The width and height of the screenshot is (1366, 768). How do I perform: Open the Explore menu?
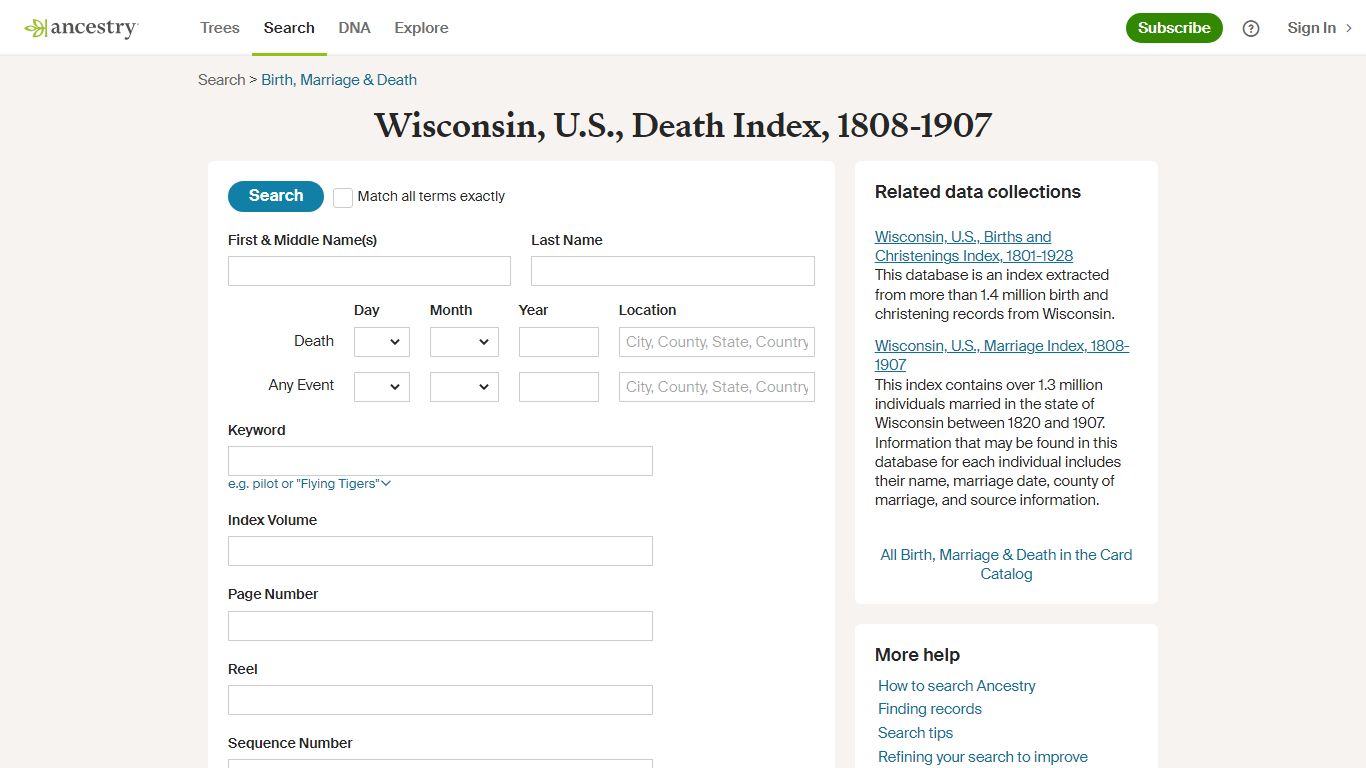421,28
